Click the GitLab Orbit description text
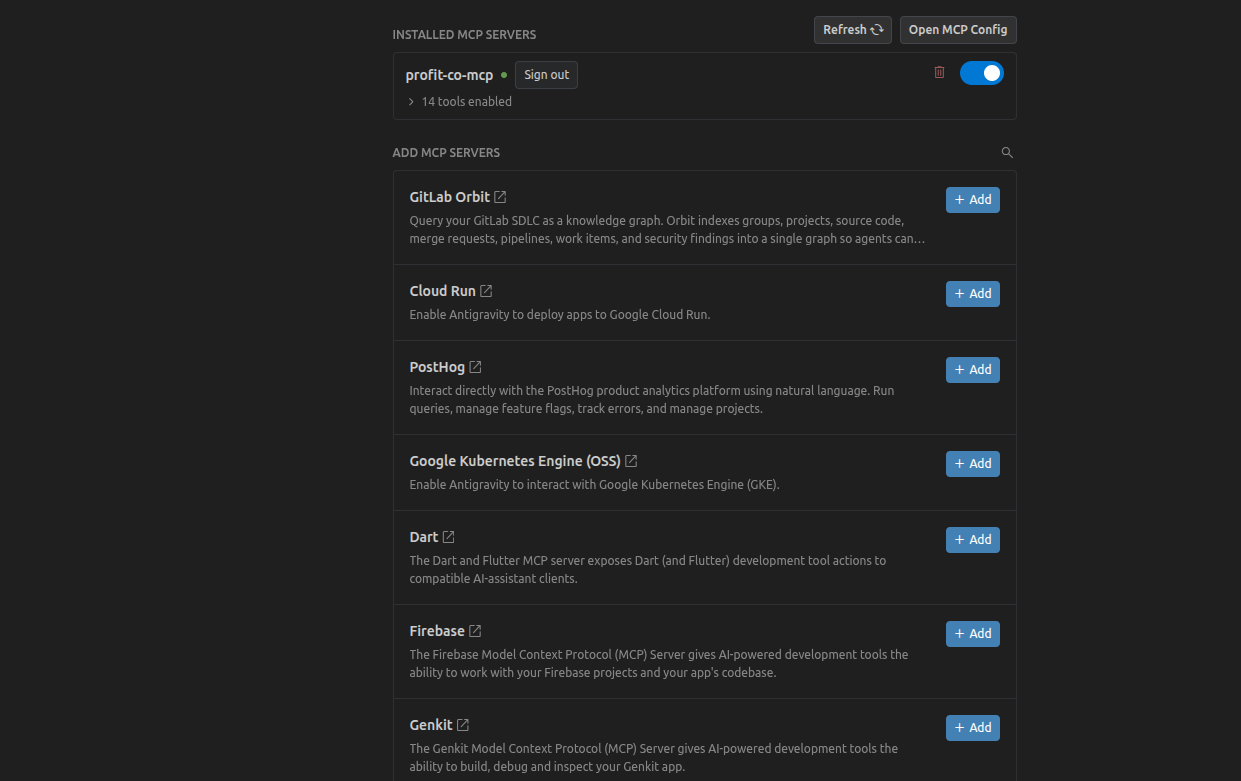Screen dimensions: 1241x781 coord(667,230)
